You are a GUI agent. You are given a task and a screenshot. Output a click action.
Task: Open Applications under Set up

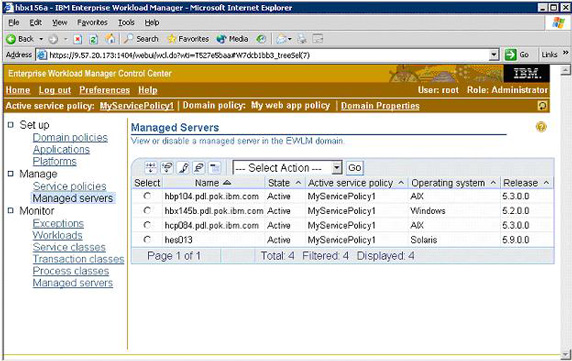61,150
